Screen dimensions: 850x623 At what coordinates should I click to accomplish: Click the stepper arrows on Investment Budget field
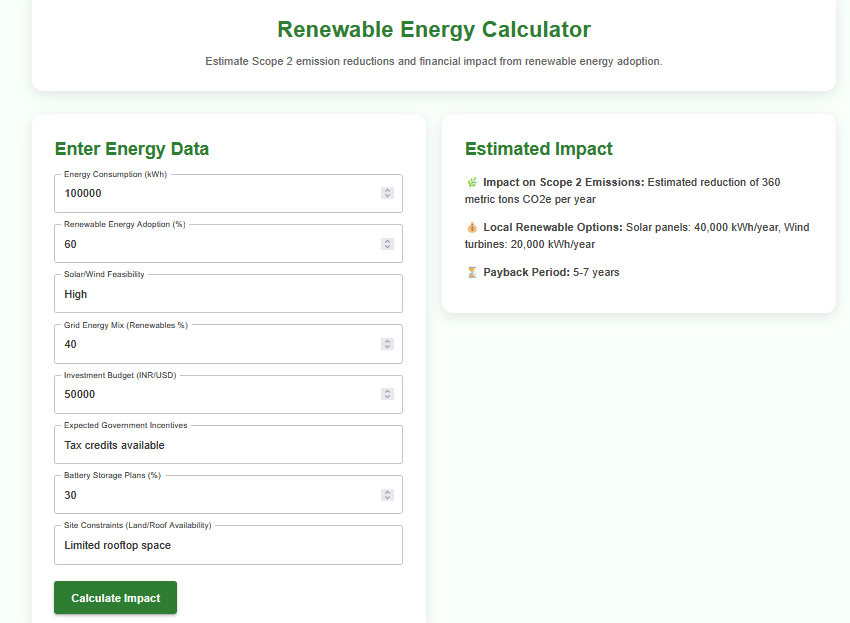[x=387, y=394]
